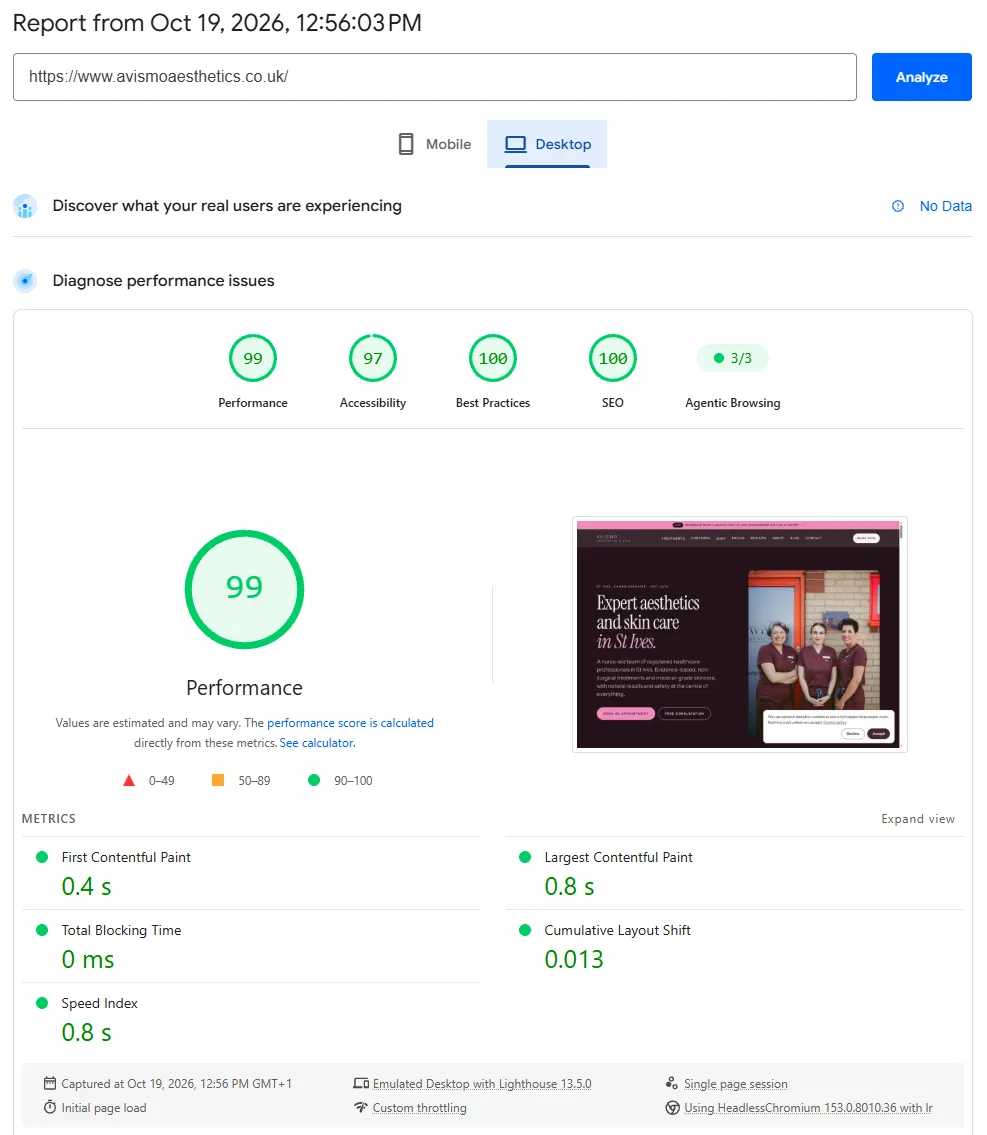Click the red triangle 0–49 legend icon

click(x=129, y=780)
